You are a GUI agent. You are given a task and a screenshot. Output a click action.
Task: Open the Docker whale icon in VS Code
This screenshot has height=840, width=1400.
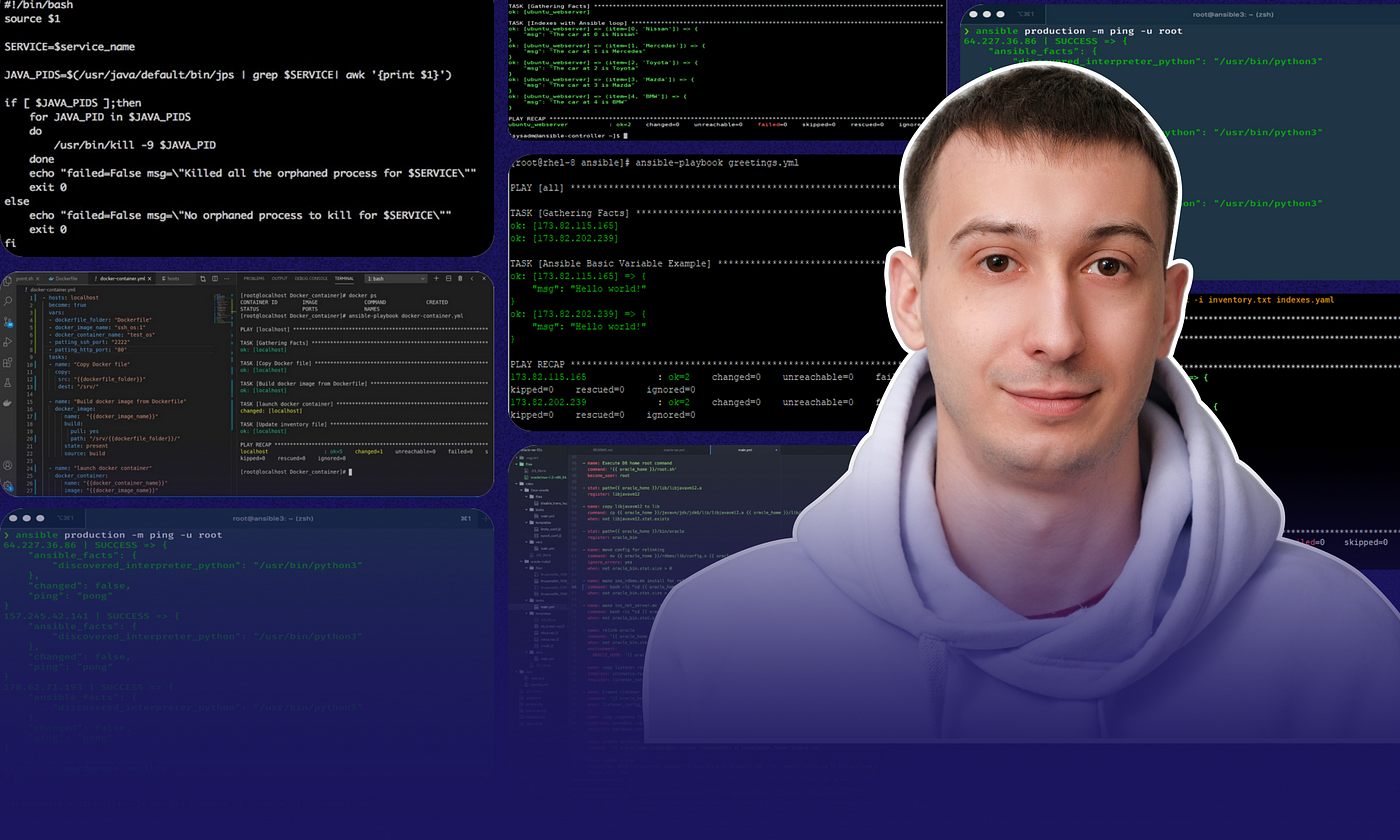coord(8,403)
